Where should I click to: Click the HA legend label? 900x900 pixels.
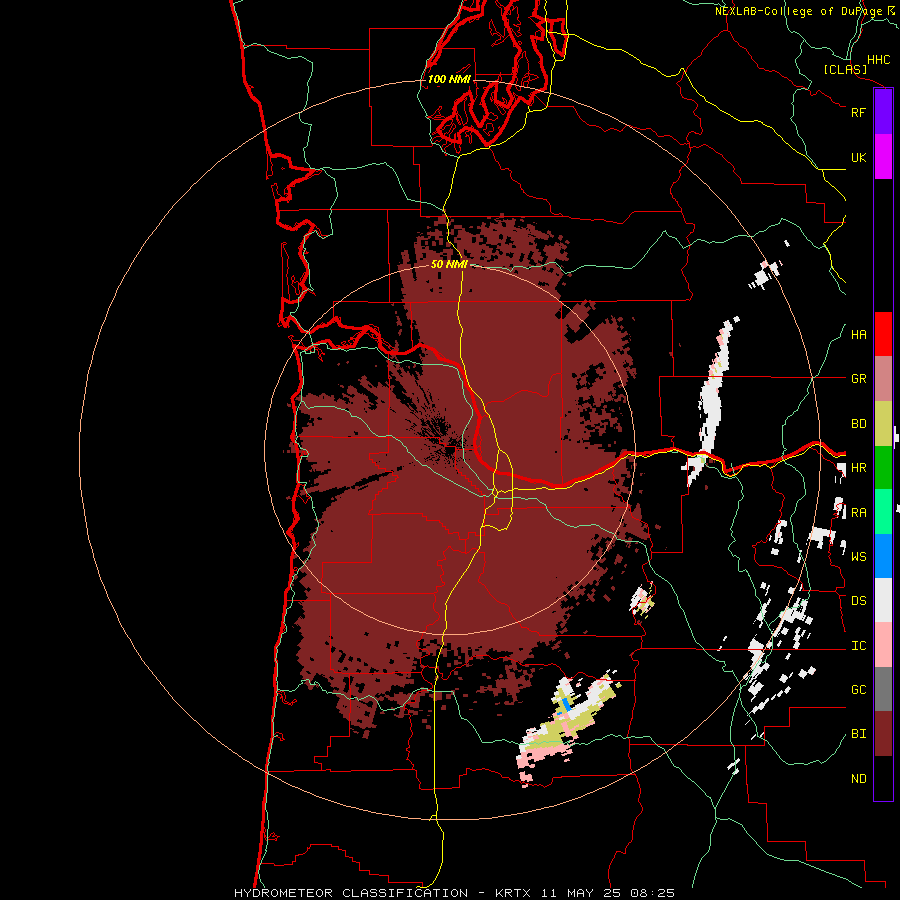pyautogui.click(x=858, y=335)
